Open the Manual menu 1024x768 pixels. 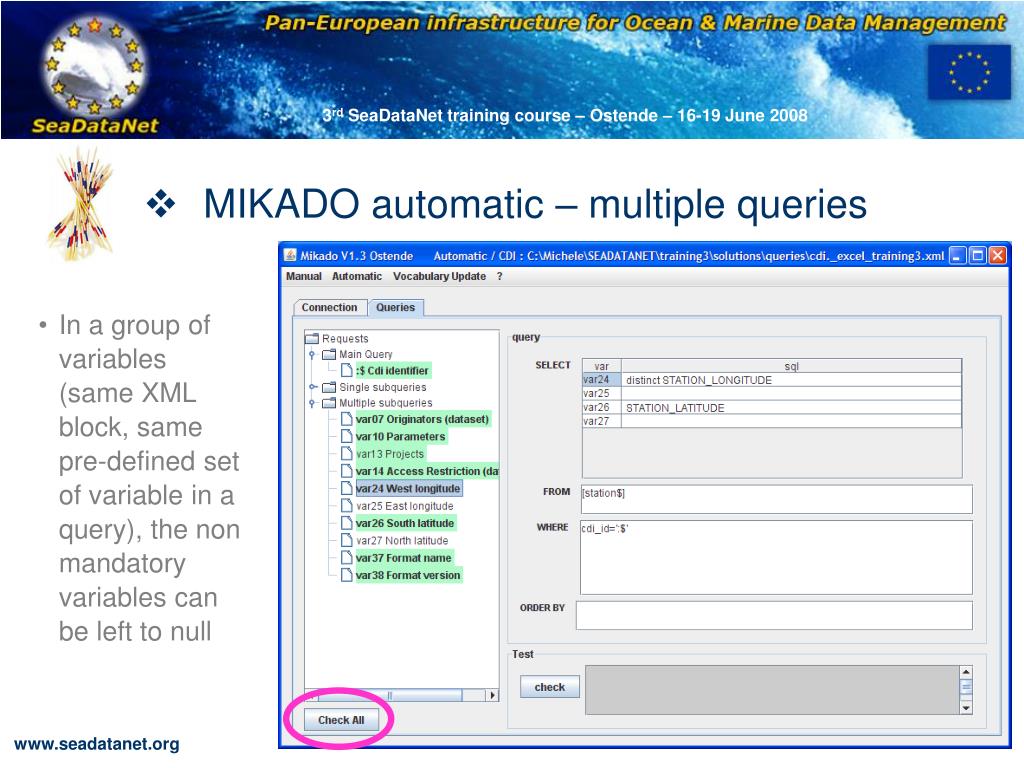(304, 276)
